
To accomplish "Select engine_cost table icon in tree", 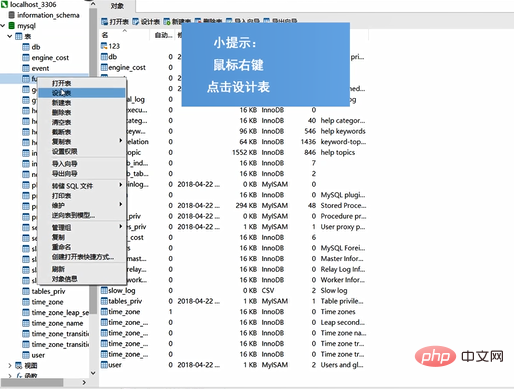I will pos(26,58).
